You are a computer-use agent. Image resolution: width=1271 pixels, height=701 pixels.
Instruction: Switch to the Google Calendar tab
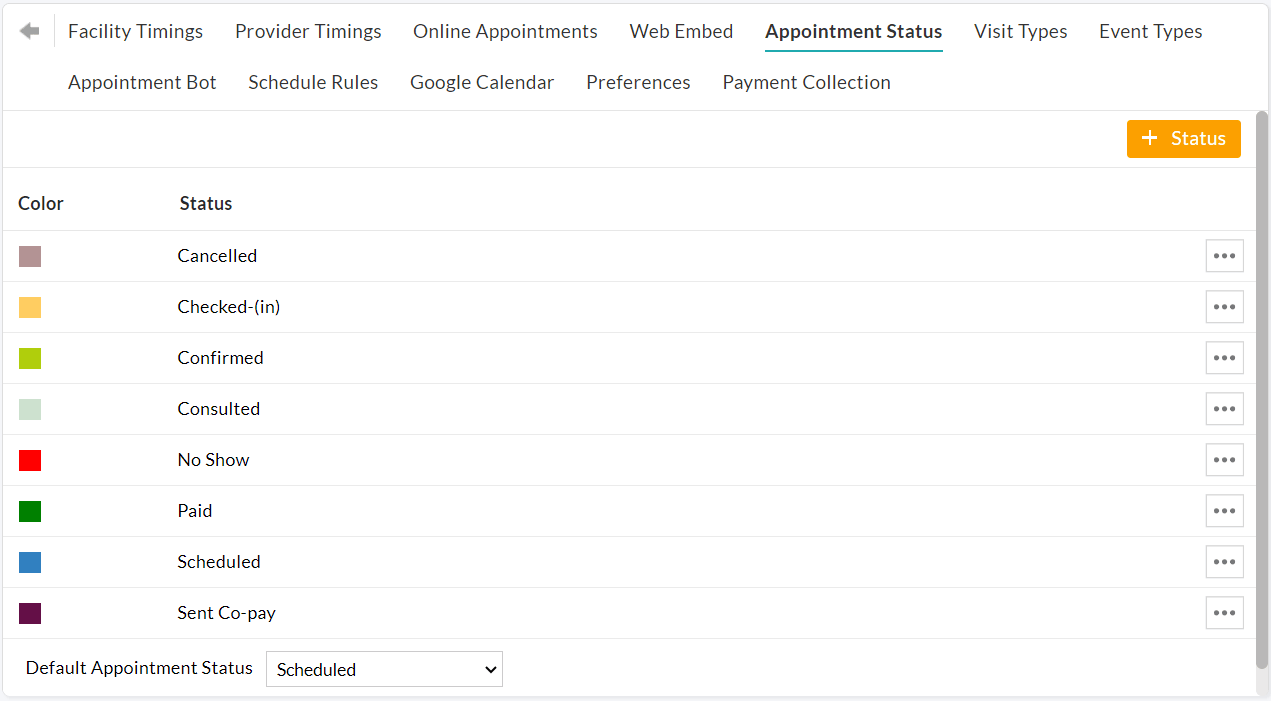point(482,82)
